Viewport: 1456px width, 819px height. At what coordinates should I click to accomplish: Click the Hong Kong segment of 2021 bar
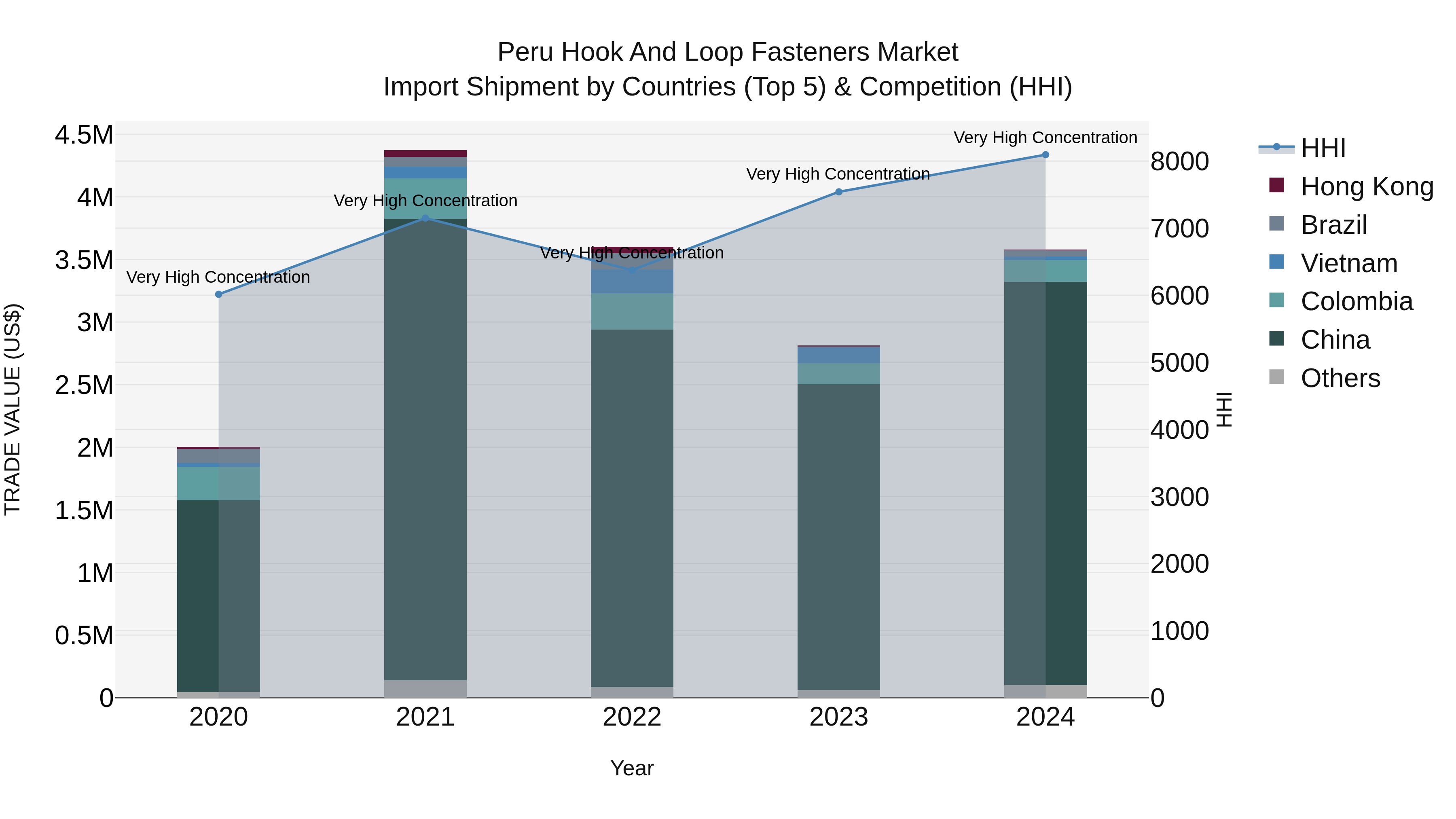click(x=425, y=153)
